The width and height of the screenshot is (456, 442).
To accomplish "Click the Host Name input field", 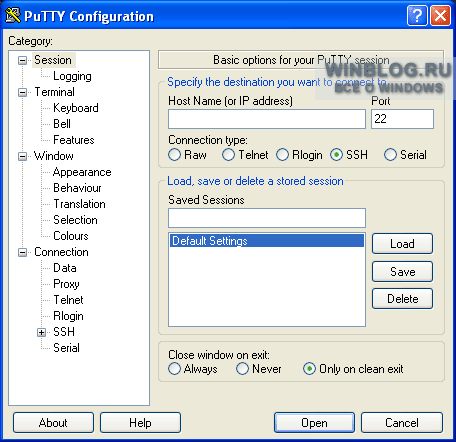I will click(267, 119).
